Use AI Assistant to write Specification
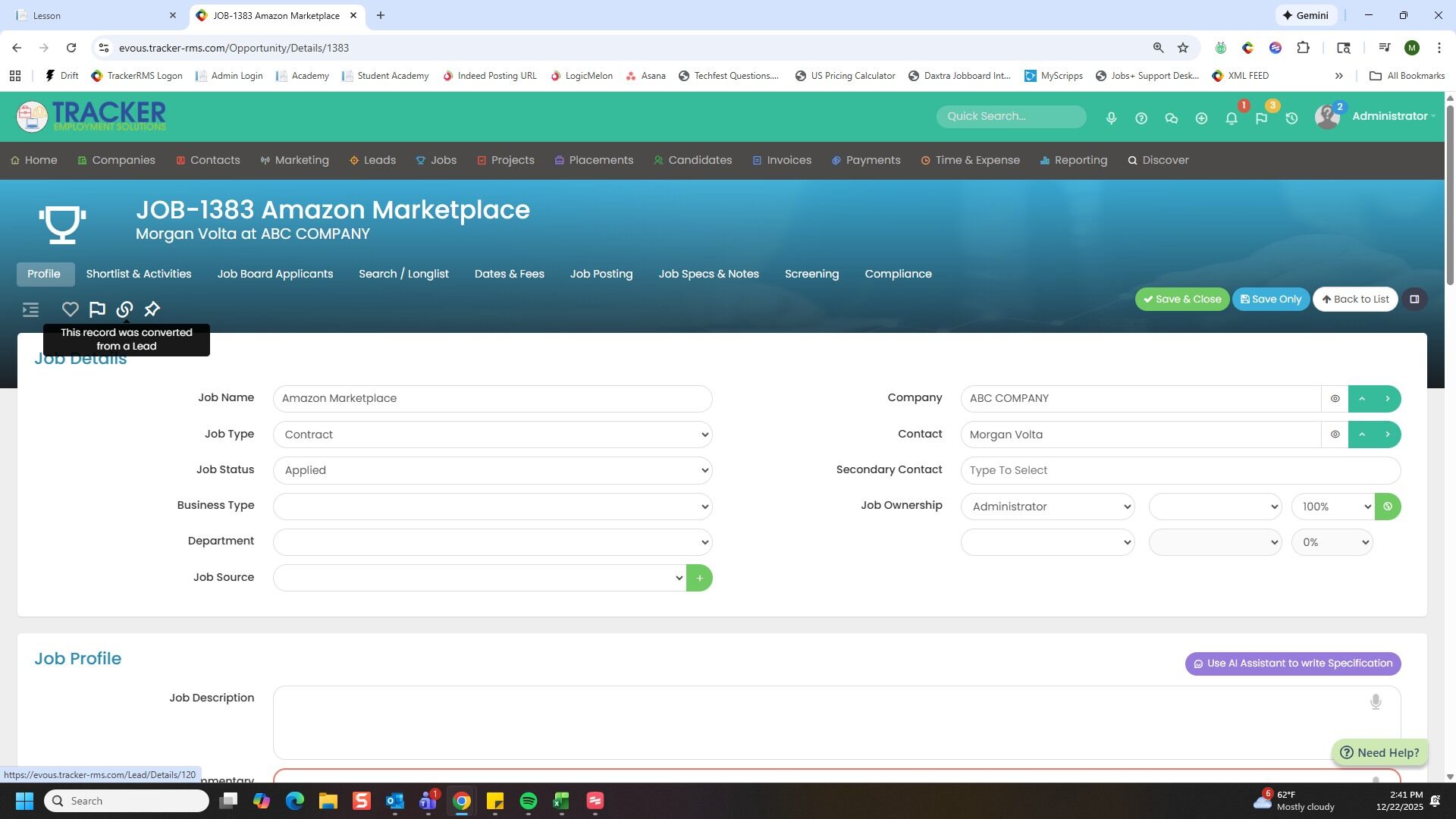Image resolution: width=1456 pixels, height=819 pixels. 1293,664
